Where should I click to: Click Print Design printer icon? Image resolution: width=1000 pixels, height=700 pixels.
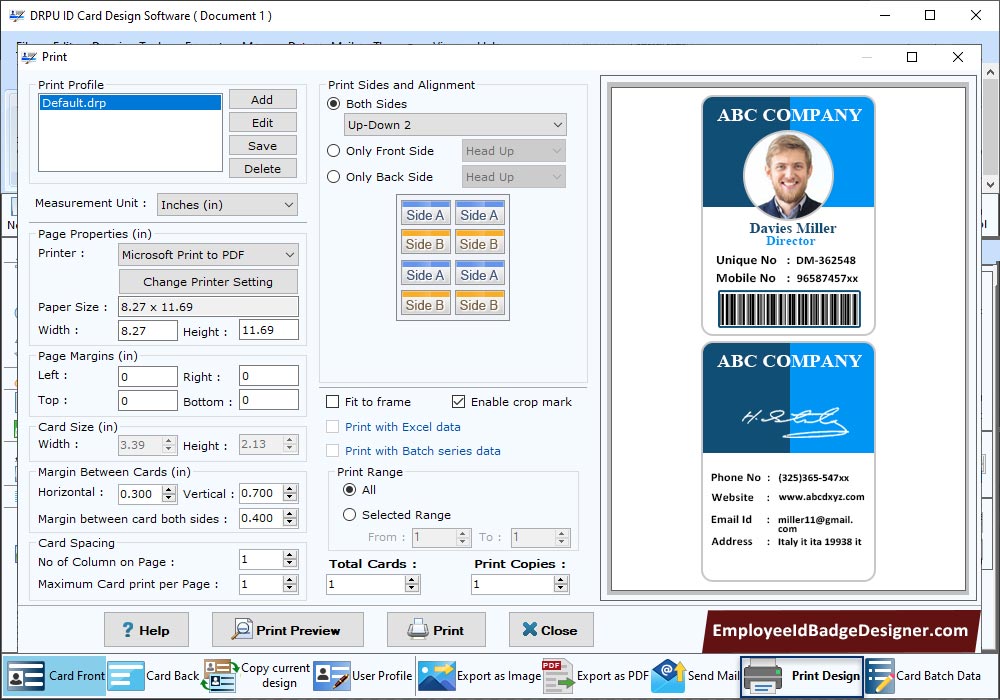[x=763, y=676]
